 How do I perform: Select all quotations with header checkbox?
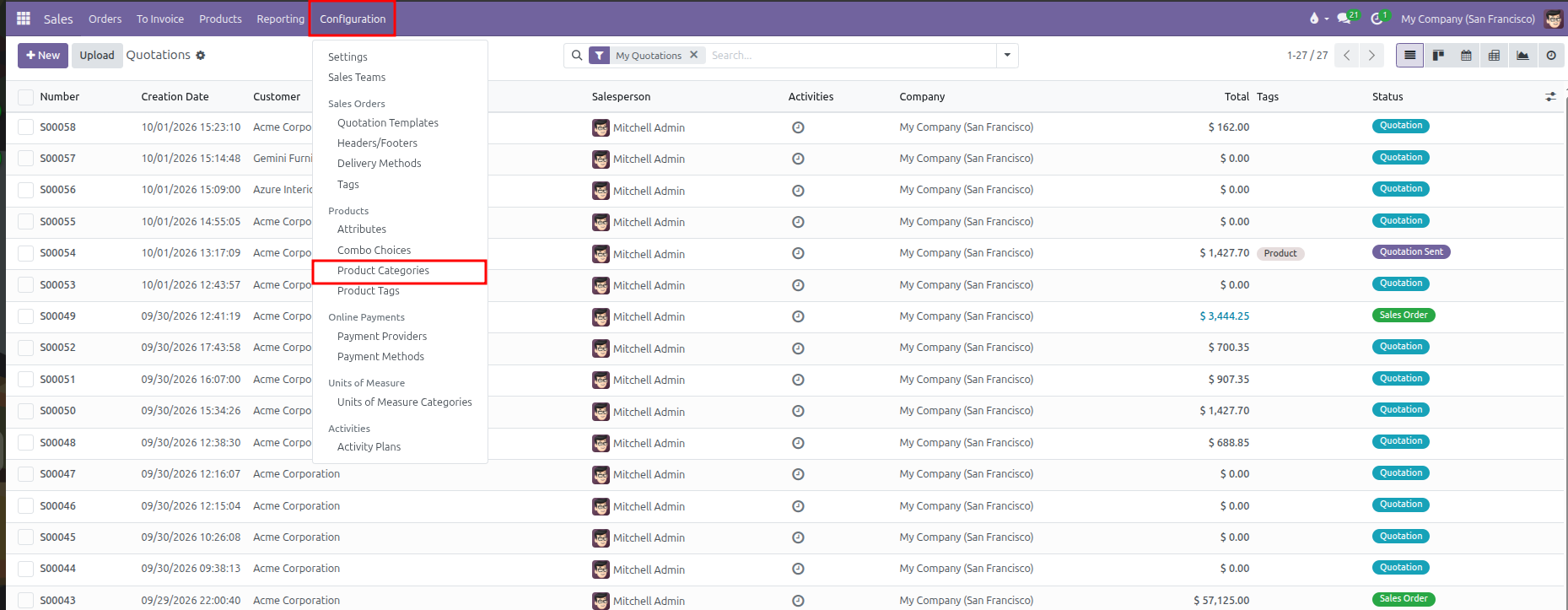tap(26, 97)
